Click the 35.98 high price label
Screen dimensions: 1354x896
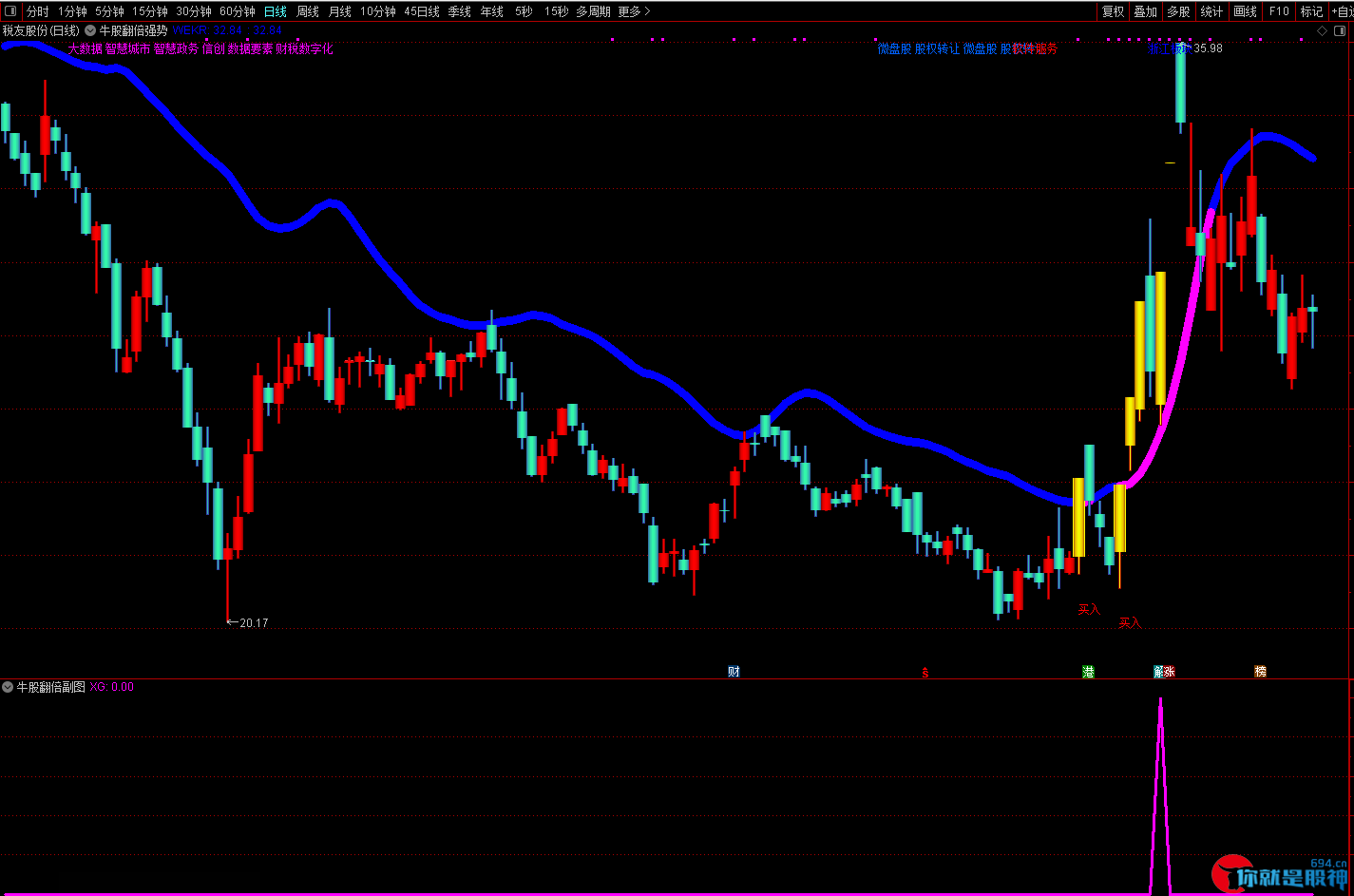click(x=1208, y=48)
